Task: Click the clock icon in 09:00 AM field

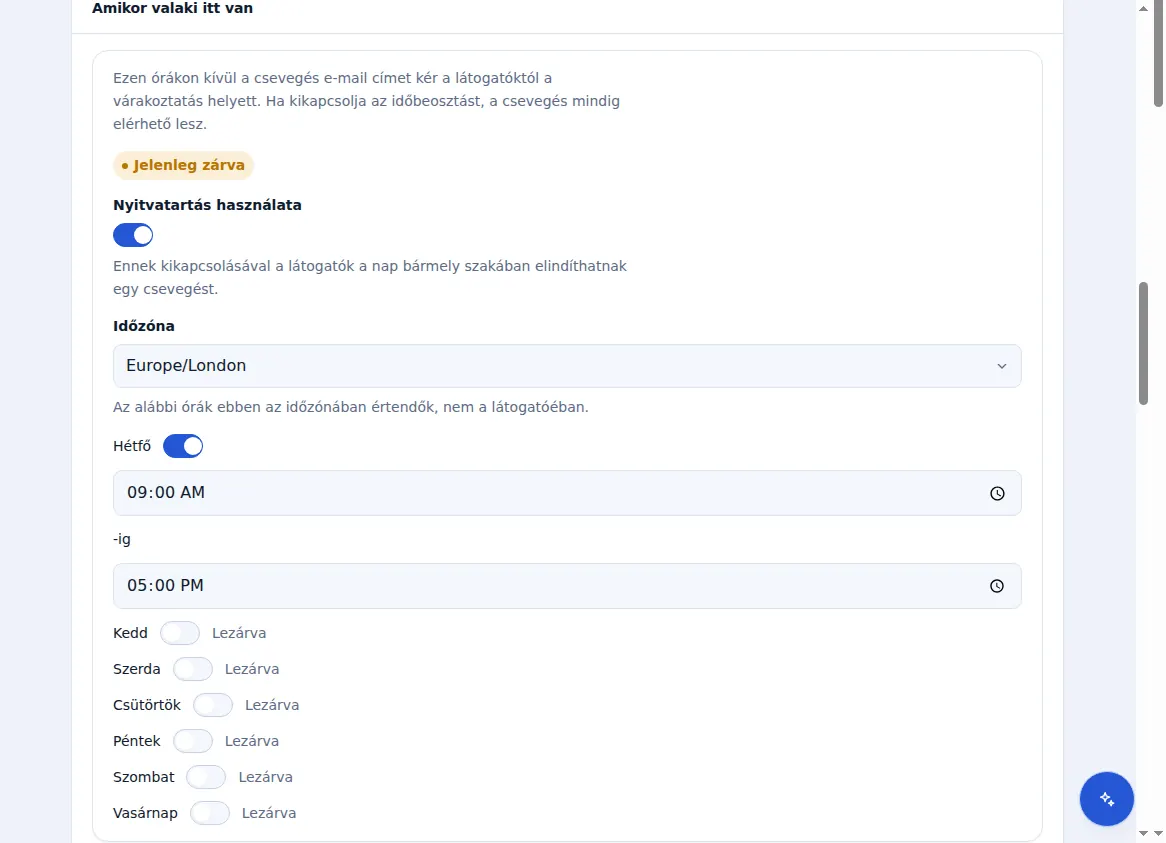Action: coord(996,494)
